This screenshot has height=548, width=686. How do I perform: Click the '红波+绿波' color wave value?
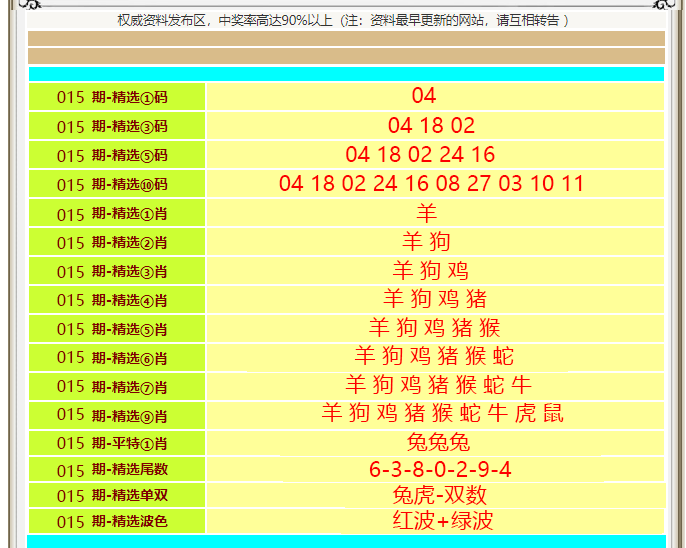(442, 521)
